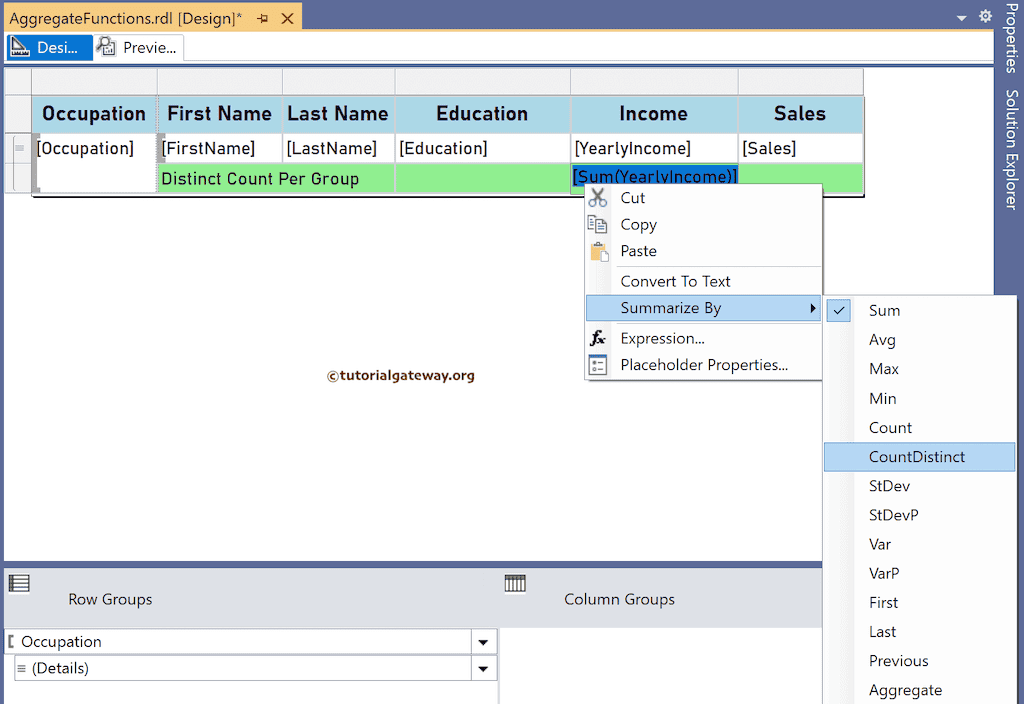Open Placeholder Properties via its icon
Viewport: 1024px width, 704px height.
(x=598, y=365)
